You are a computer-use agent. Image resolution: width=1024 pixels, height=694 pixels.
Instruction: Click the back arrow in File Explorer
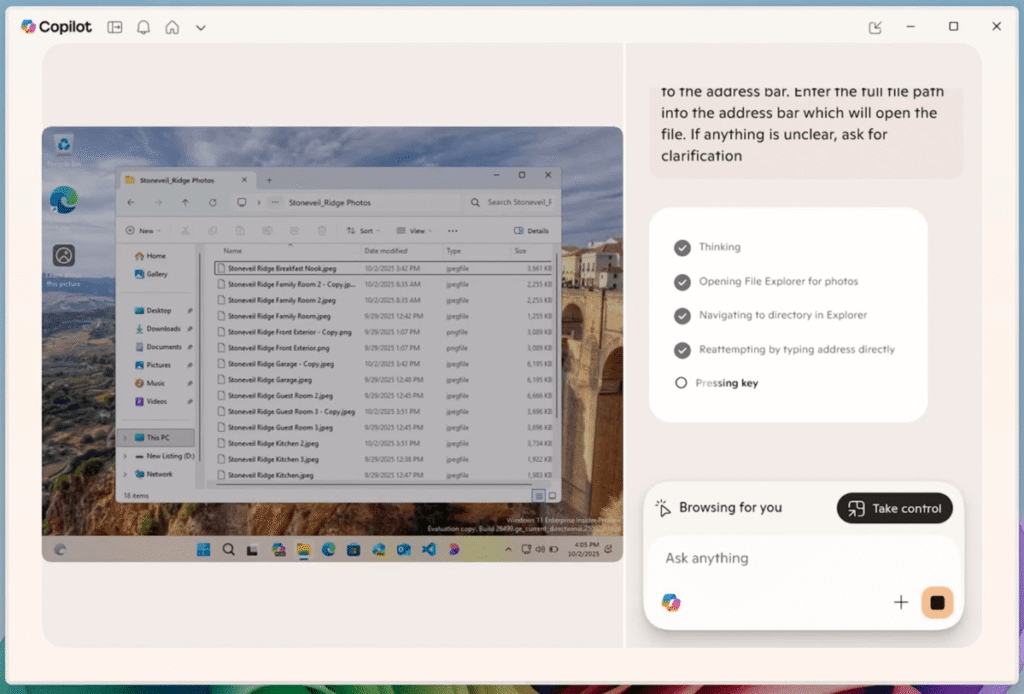coord(130,202)
